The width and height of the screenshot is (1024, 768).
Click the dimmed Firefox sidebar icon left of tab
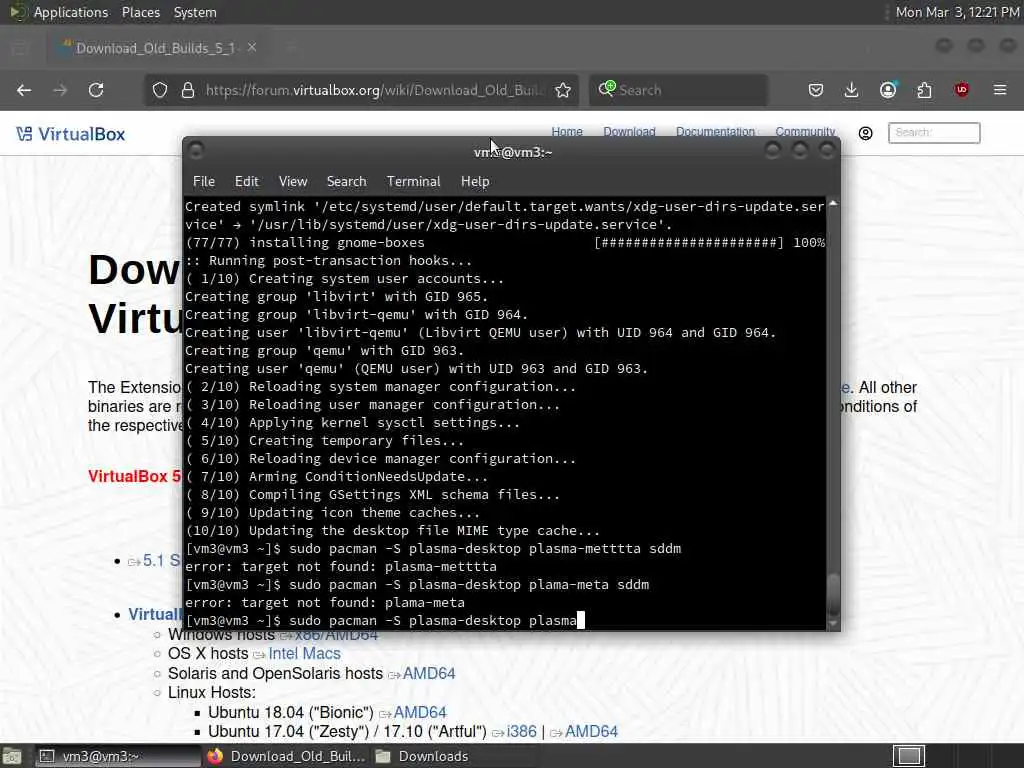(x=20, y=48)
